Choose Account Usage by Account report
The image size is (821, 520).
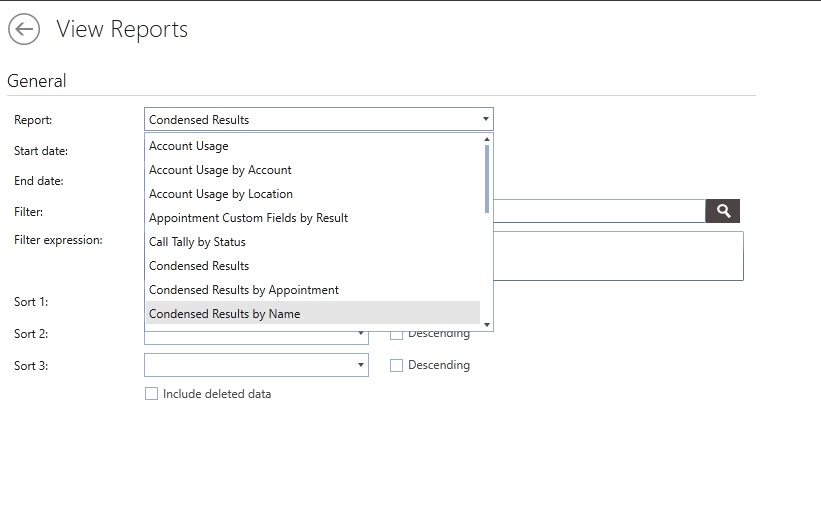pos(313,170)
